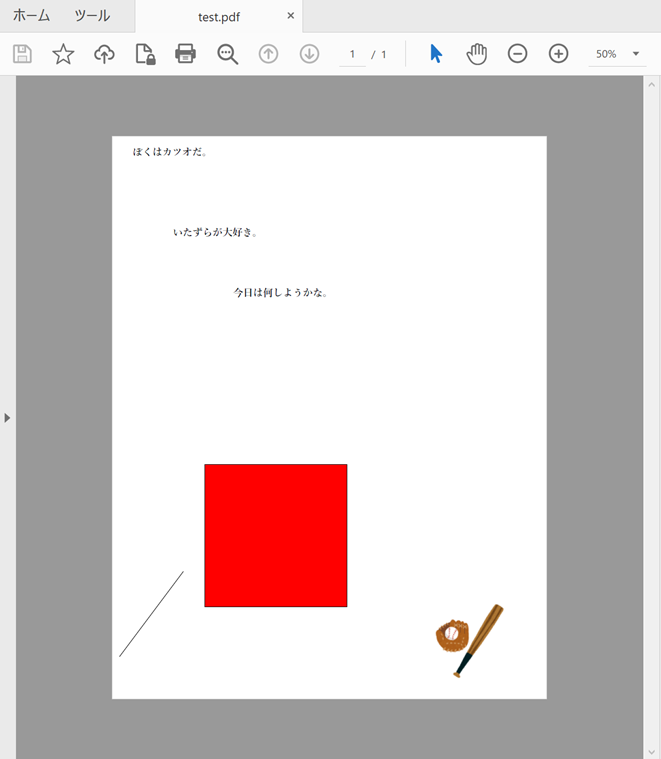Switch to the ツール tab

point(92,15)
